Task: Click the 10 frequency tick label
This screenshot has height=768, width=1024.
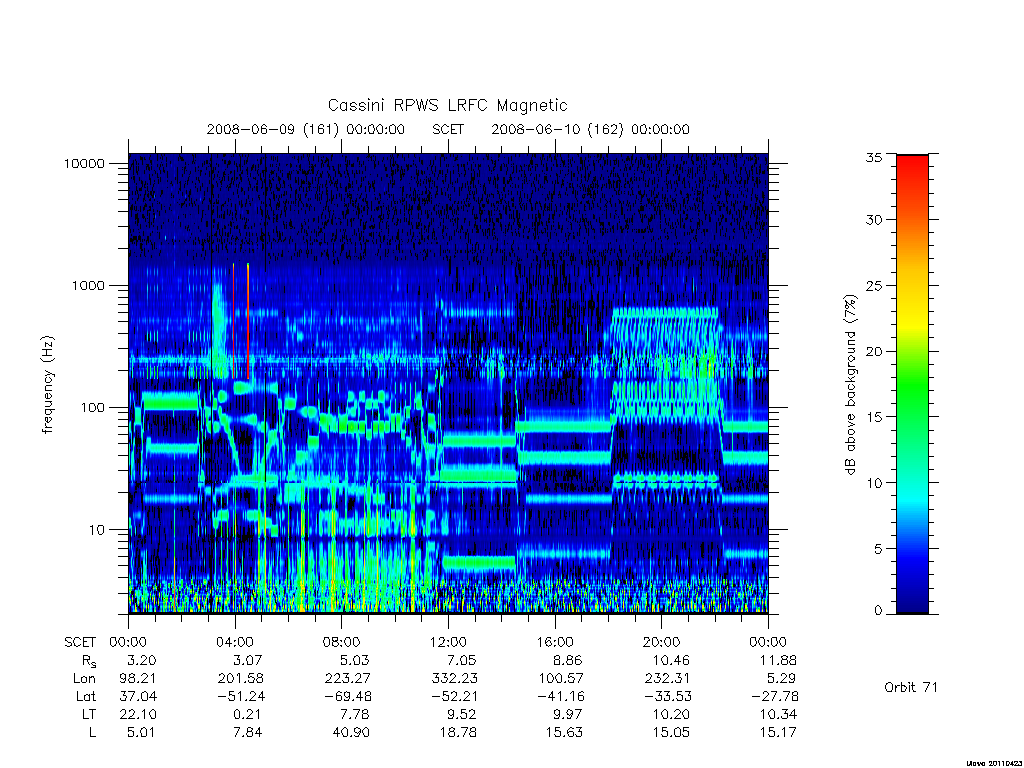Action: point(97,530)
